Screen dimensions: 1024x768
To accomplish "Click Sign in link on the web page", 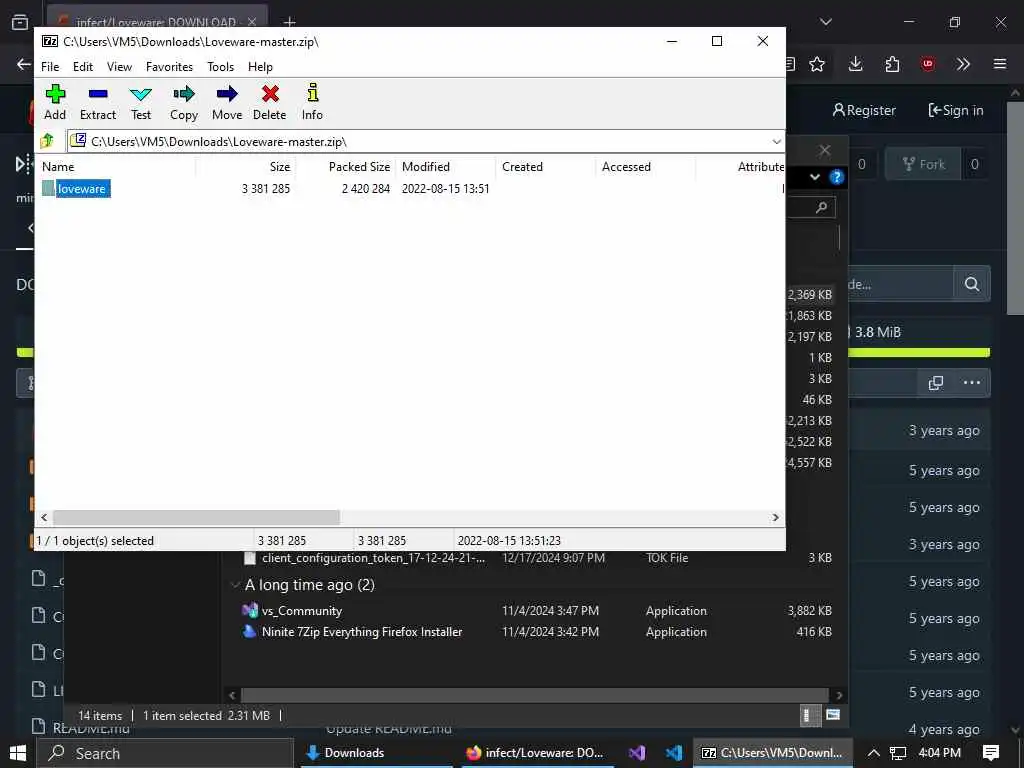I will (x=956, y=110).
